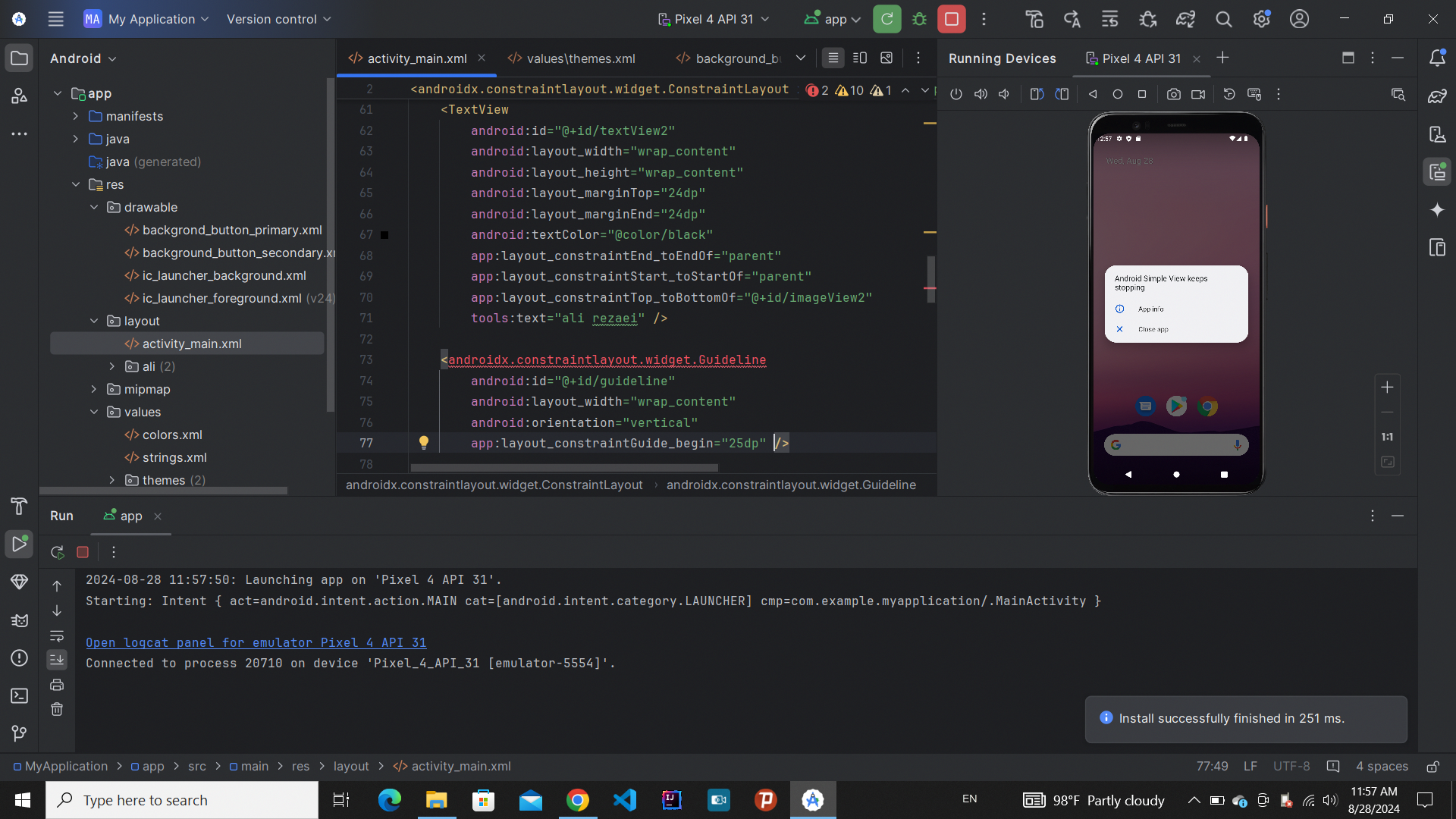Toggle scroll to end in Run console
The width and height of the screenshot is (1456, 819).
[57, 660]
